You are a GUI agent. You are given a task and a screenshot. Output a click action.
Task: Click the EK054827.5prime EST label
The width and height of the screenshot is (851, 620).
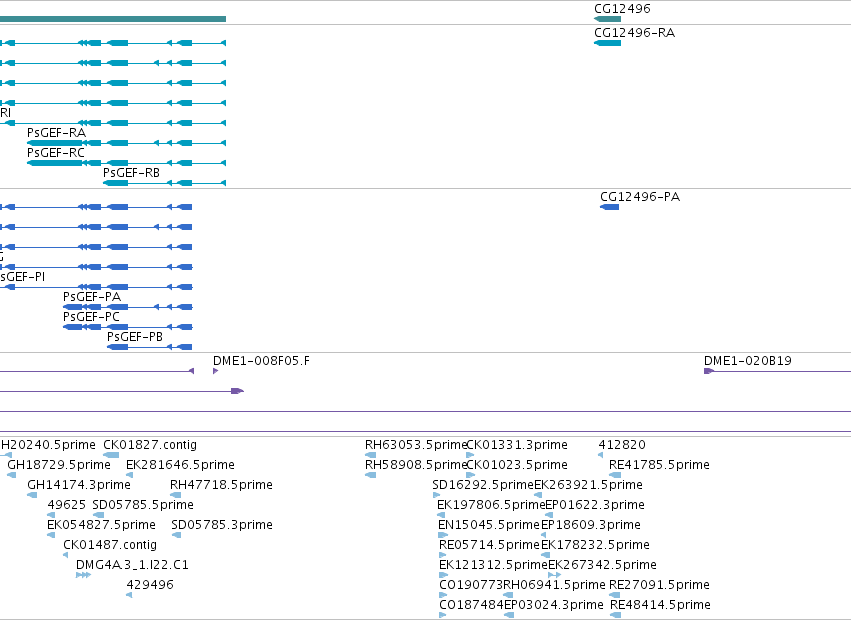[101, 524]
